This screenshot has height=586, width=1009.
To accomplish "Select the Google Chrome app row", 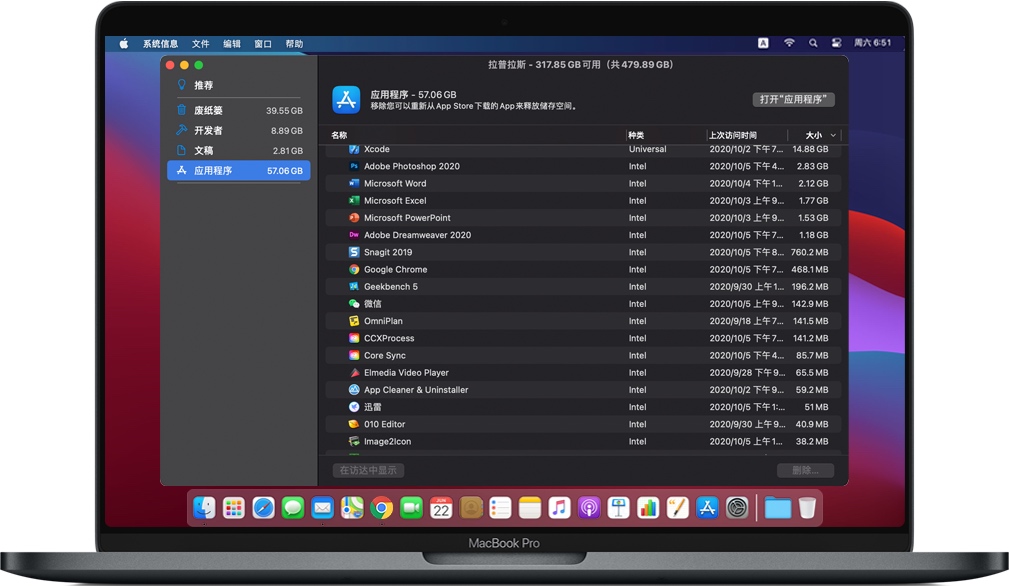I will [x=395, y=270].
